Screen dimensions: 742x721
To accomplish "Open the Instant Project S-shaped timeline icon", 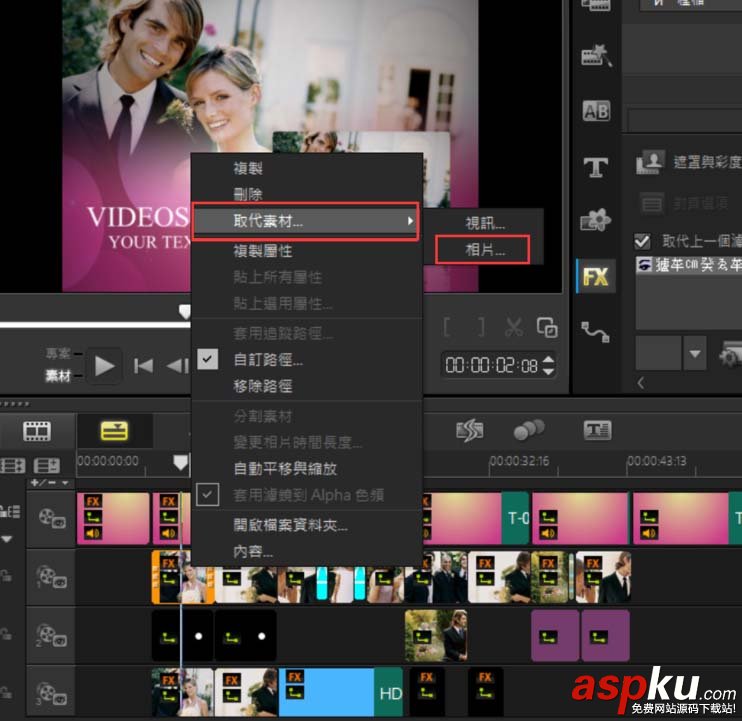I will click(469, 430).
